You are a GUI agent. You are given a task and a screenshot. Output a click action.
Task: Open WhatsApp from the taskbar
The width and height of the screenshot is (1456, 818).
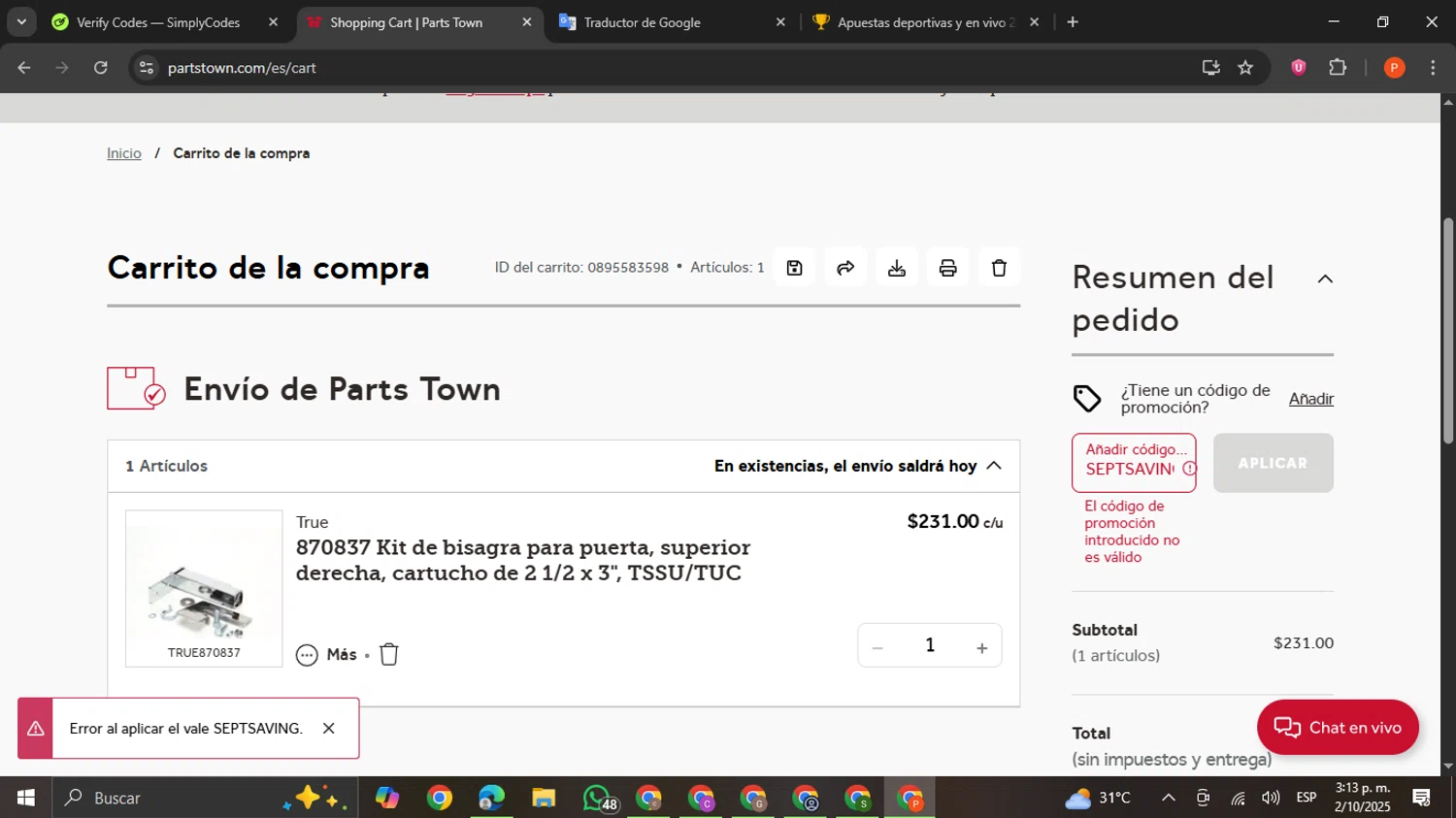597,798
